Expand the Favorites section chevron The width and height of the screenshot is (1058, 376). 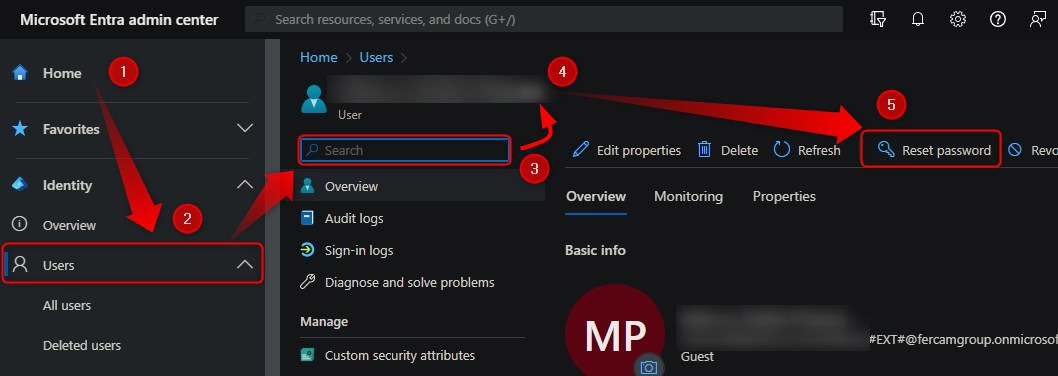pyautogui.click(x=245, y=128)
